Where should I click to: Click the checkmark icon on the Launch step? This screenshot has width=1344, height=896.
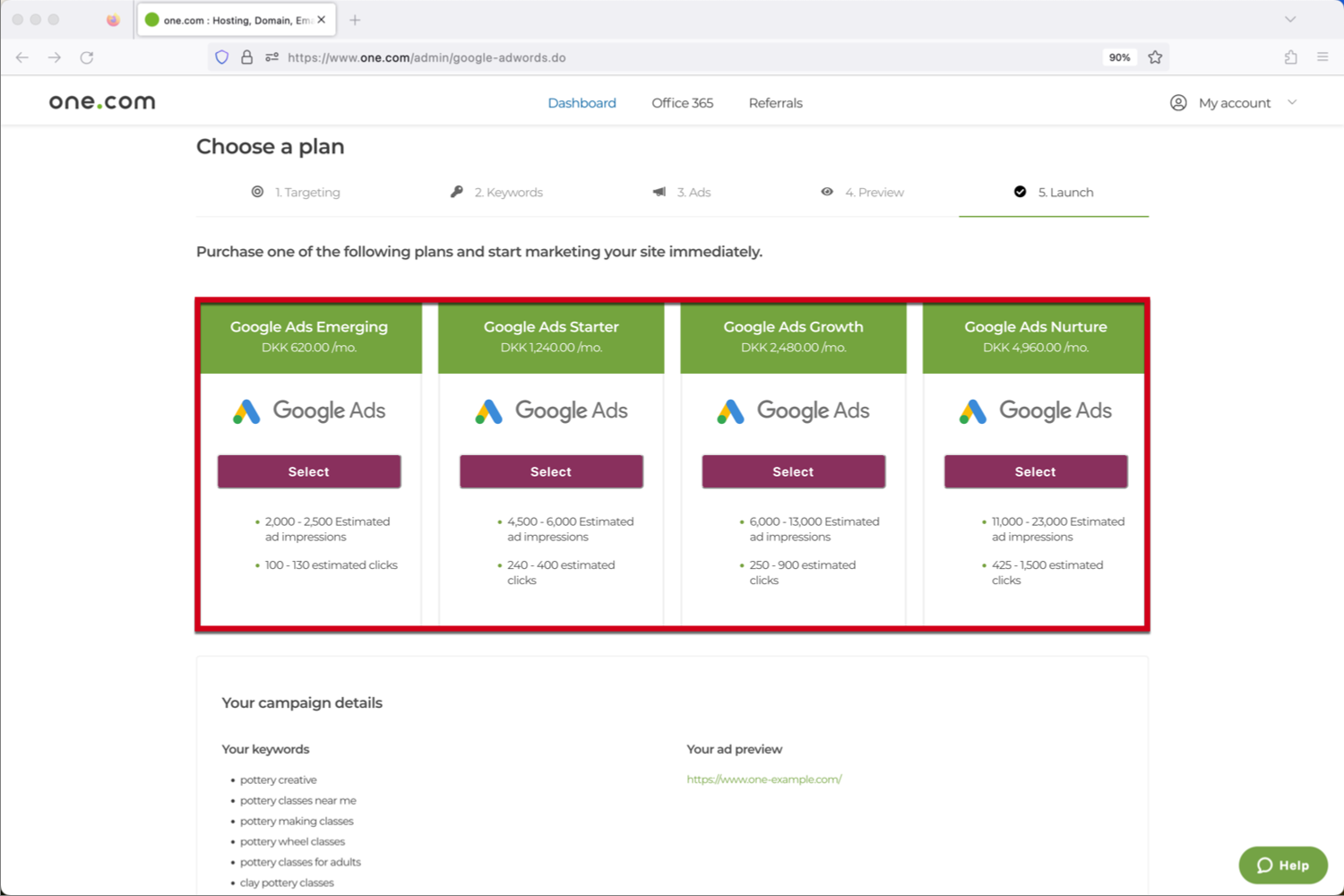(1020, 191)
